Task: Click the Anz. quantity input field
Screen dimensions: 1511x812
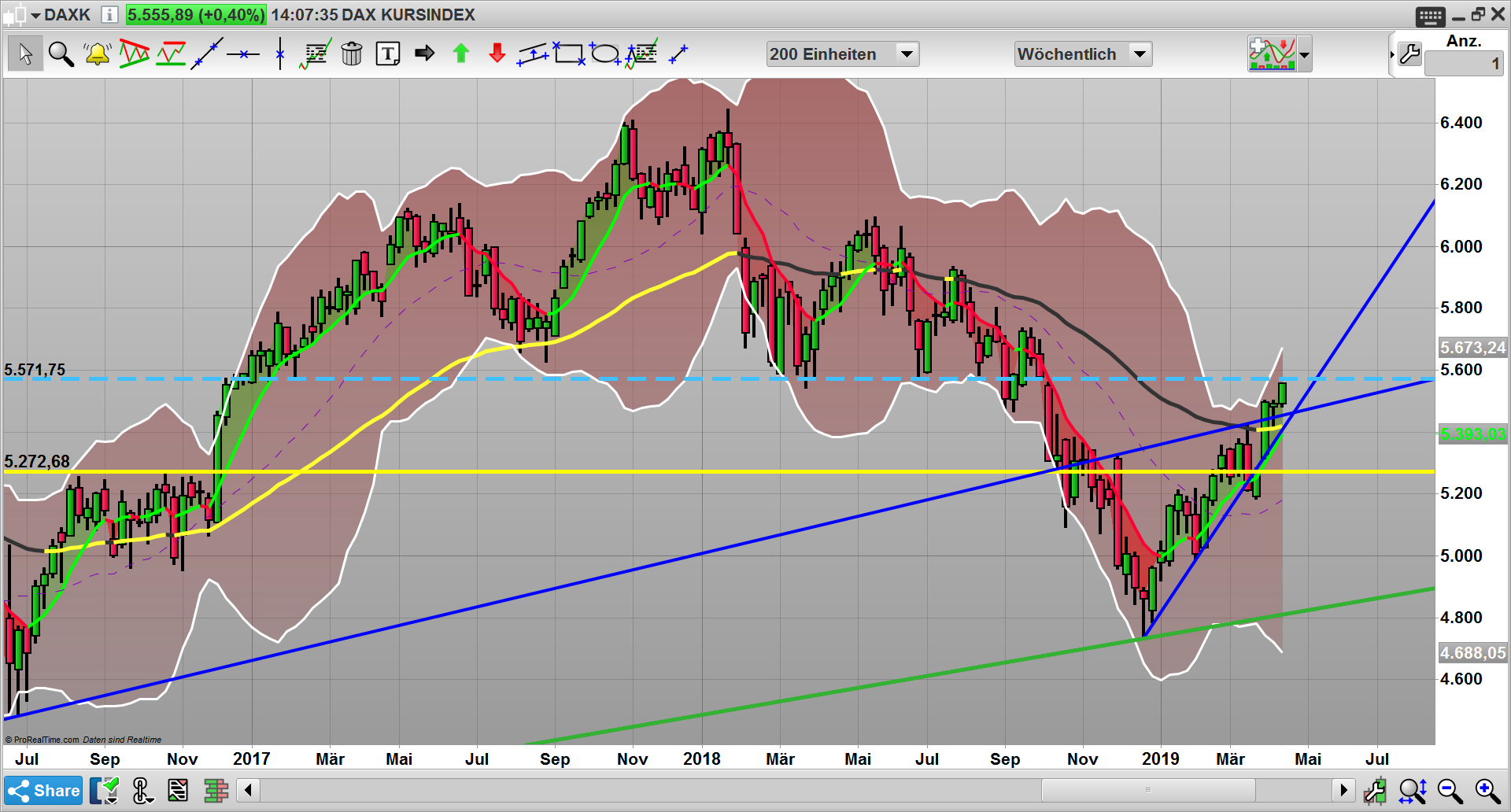Action: click(x=1464, y=64)
